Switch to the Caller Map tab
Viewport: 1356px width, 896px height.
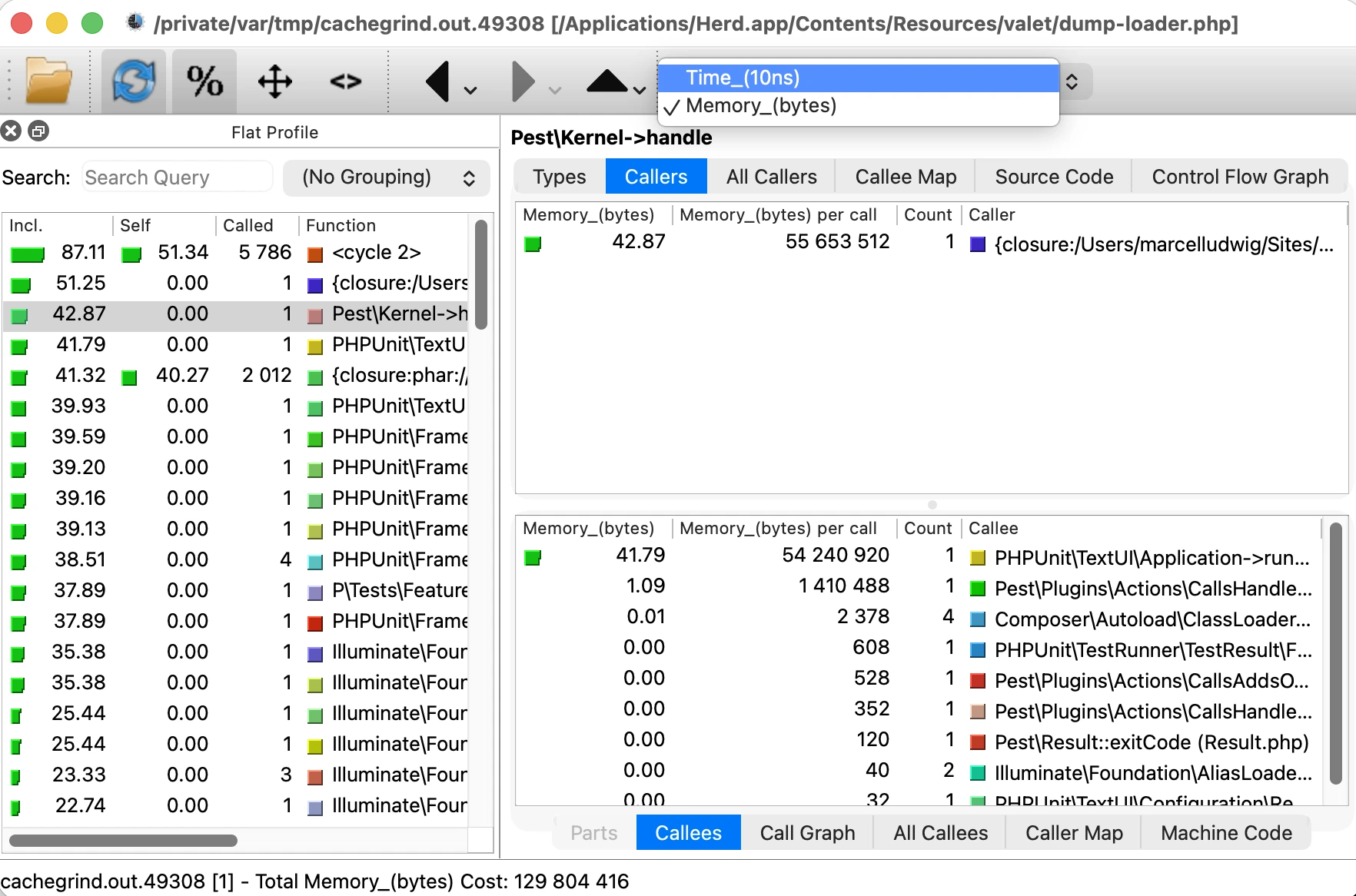point(1075,833)
